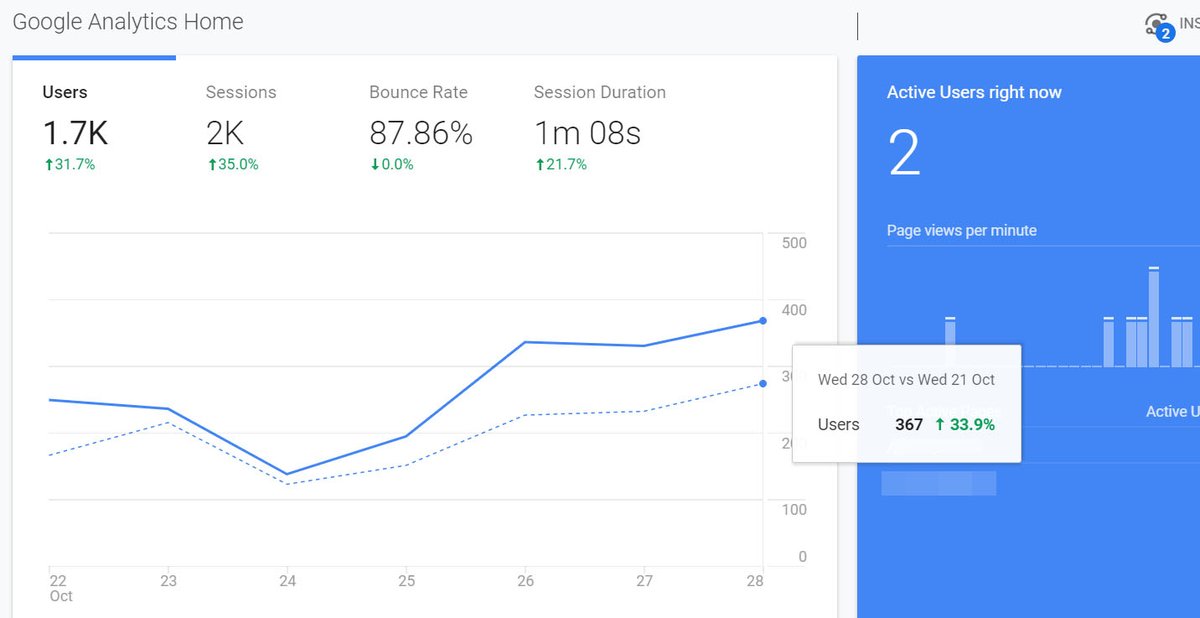Click the 500 y-axis label
Screen dimensions: 1200x618
(x=794, y=243)
